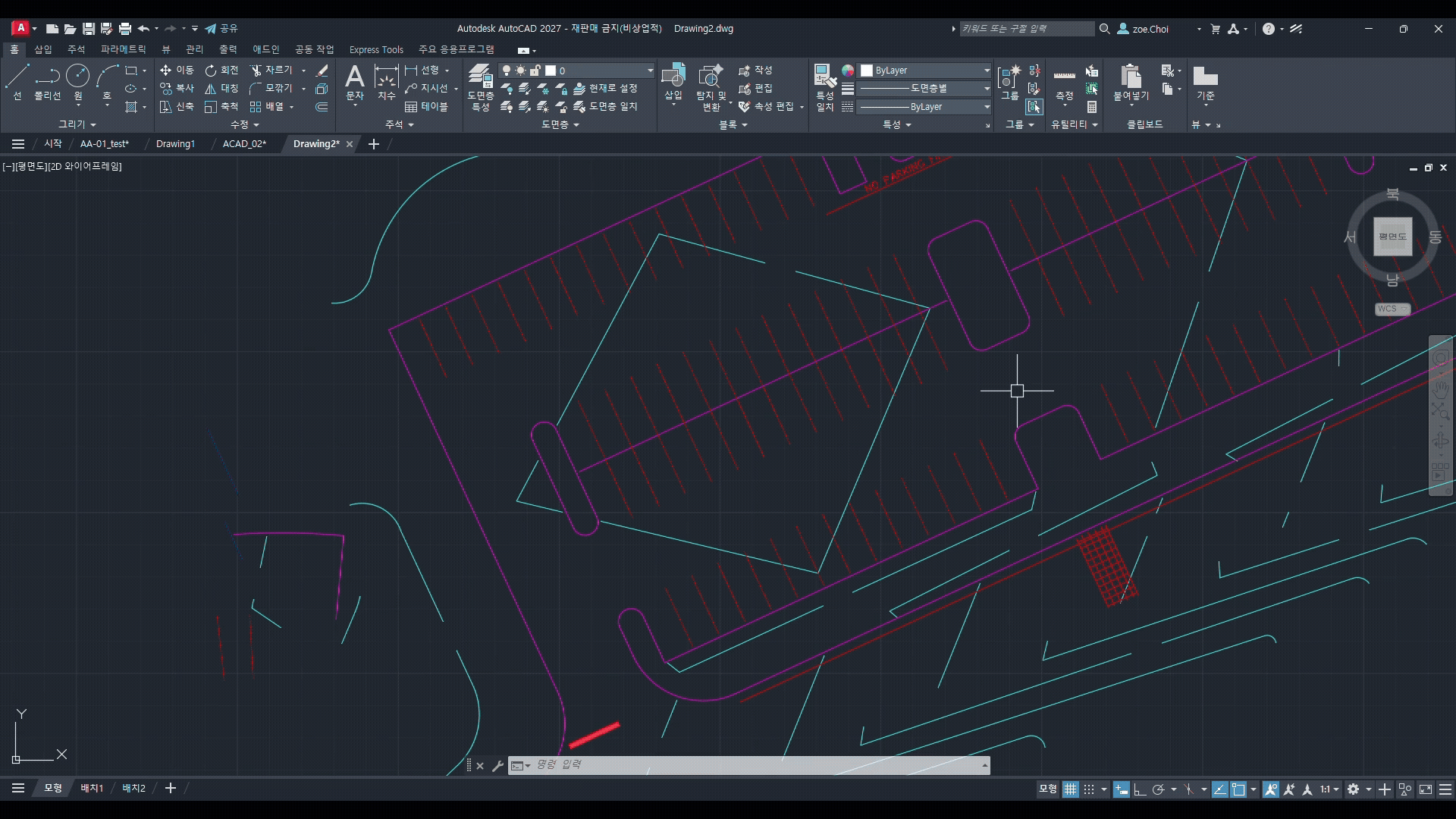This screenshot has width=1456, height=819.
Task: Open the ByLayer color dropdown
Action: click(925, 71)
